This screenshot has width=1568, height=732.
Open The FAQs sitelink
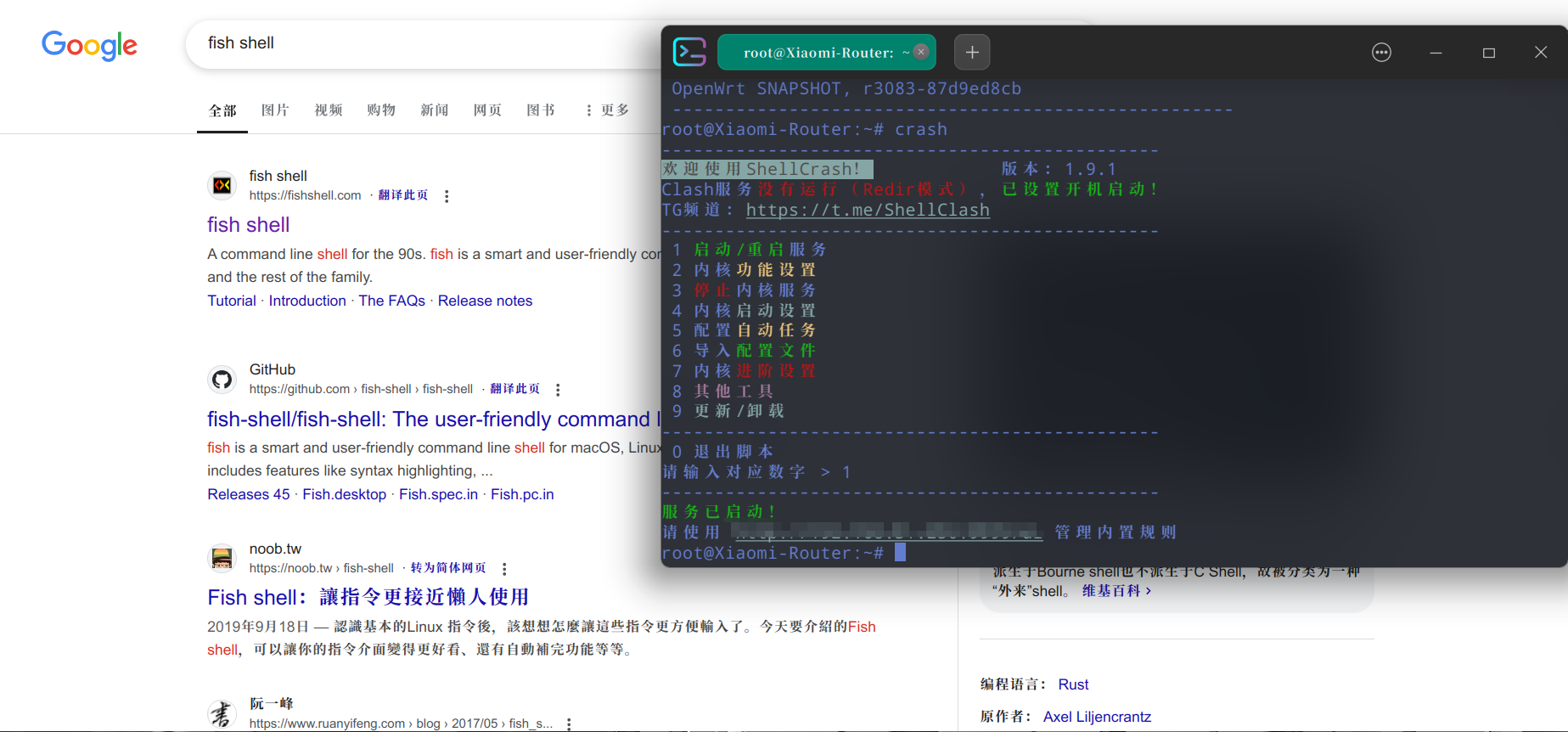391,301
